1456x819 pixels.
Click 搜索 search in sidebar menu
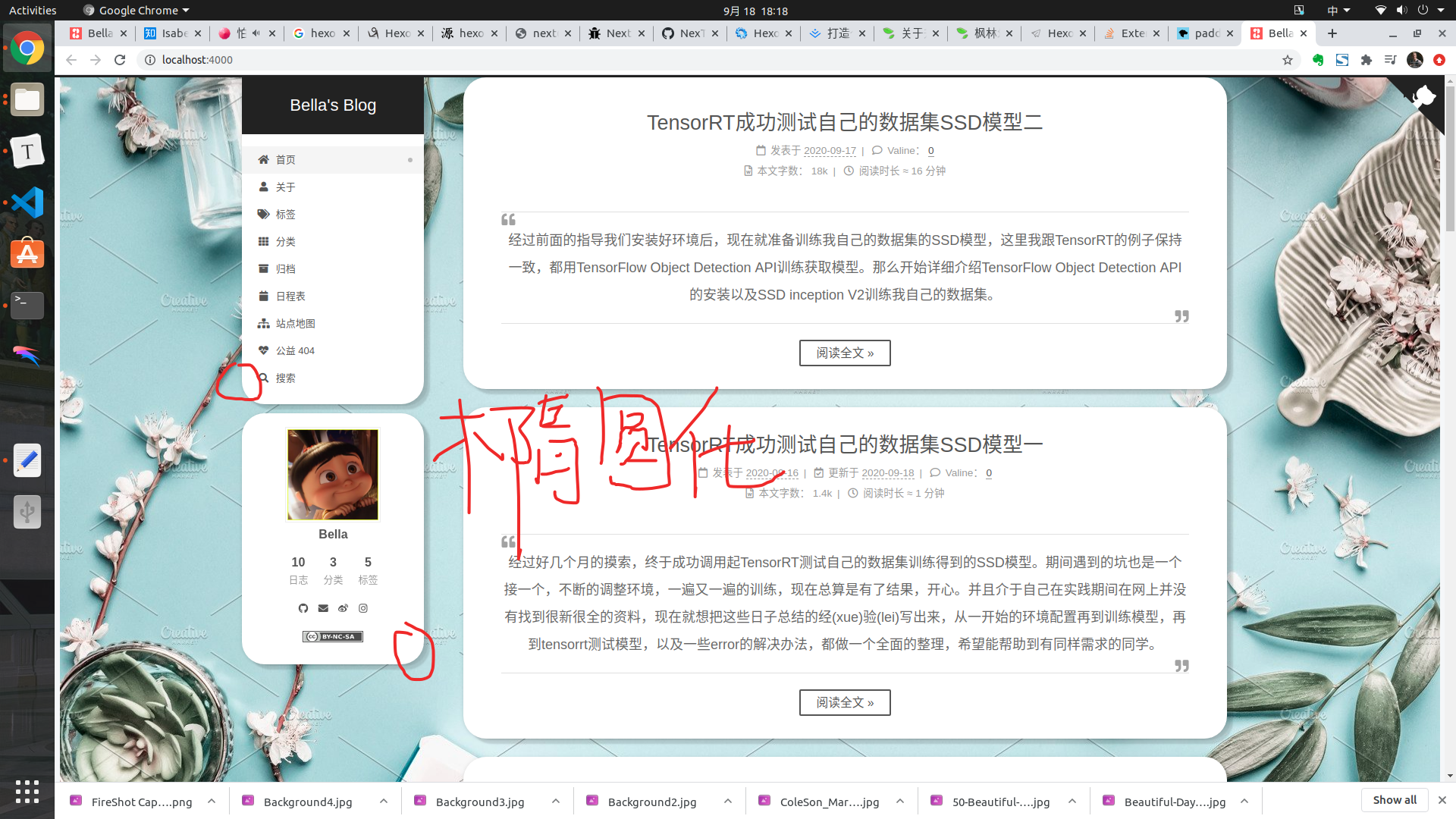pyautogui.click(x=285, y=378)
